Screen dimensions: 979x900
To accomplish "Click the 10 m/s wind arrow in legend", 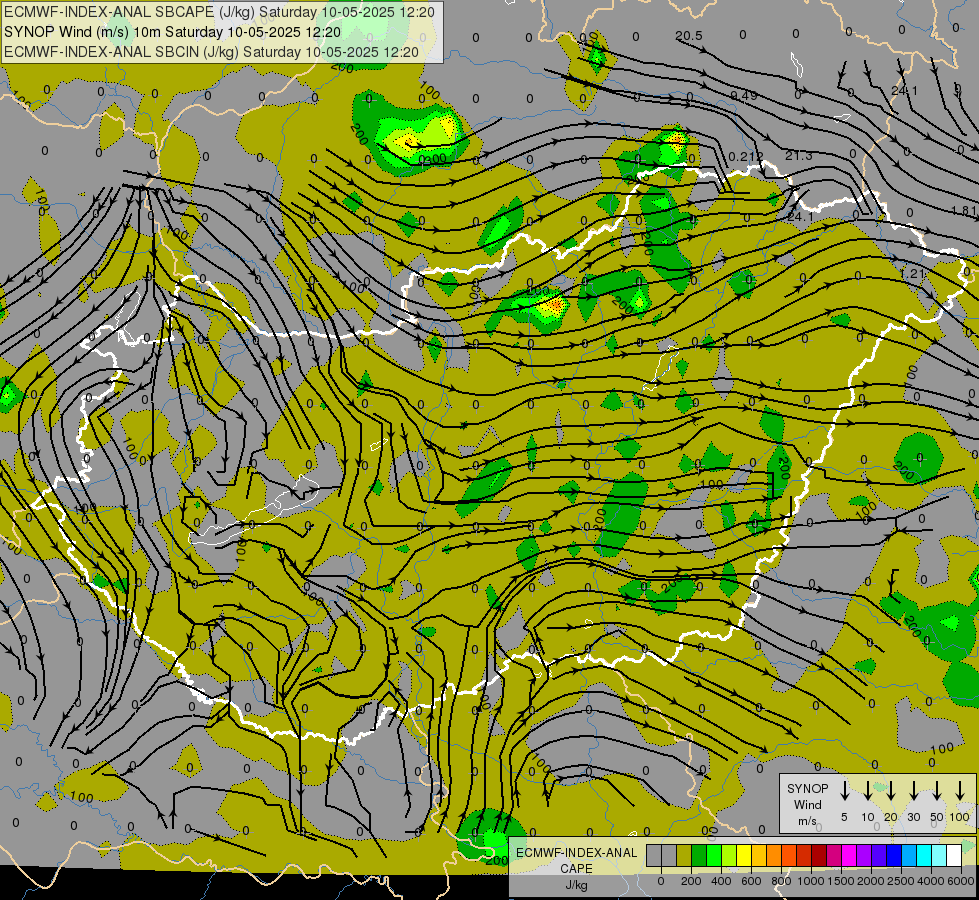I will 867,791.
